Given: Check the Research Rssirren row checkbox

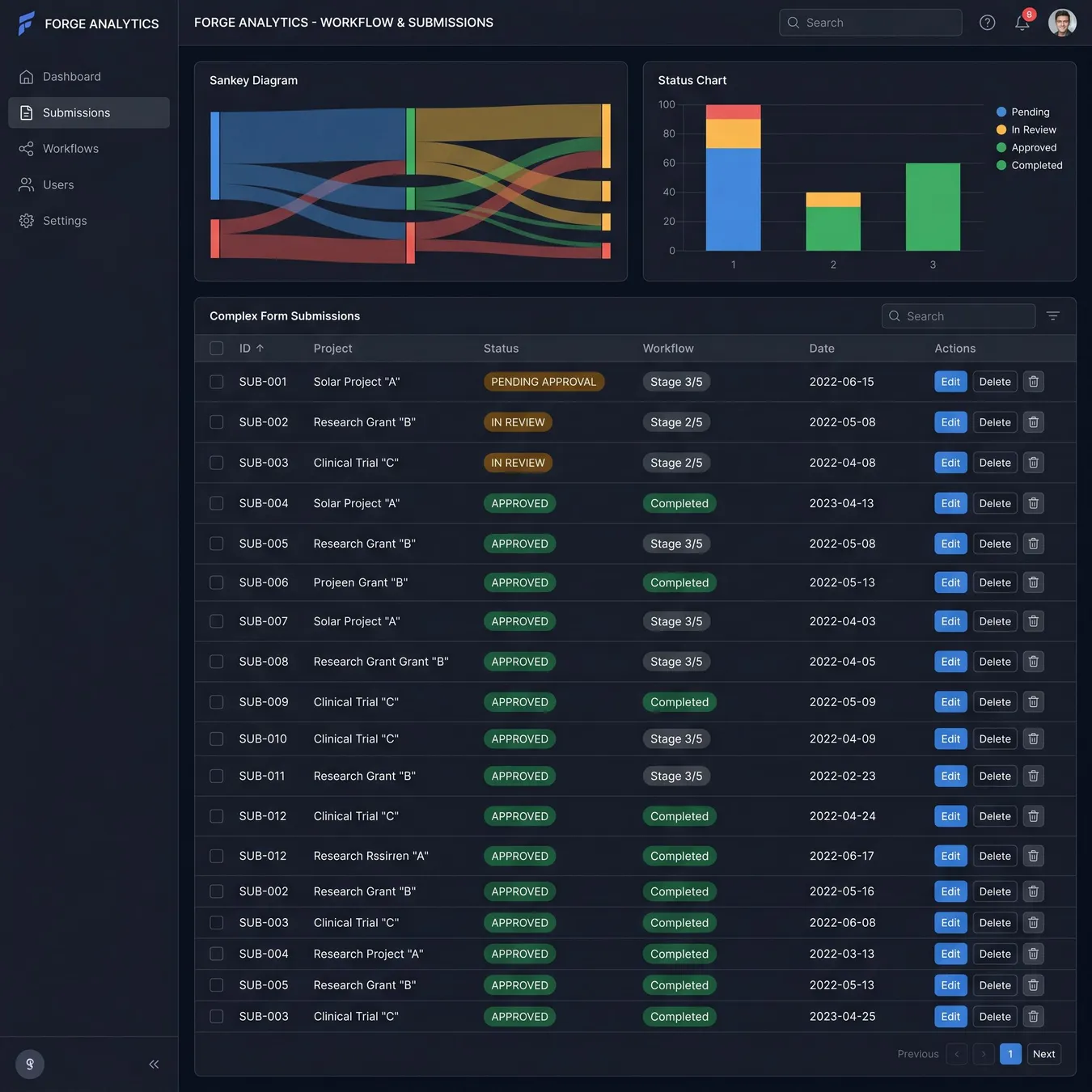Looking at the screenshot, I should pos(217,856).
